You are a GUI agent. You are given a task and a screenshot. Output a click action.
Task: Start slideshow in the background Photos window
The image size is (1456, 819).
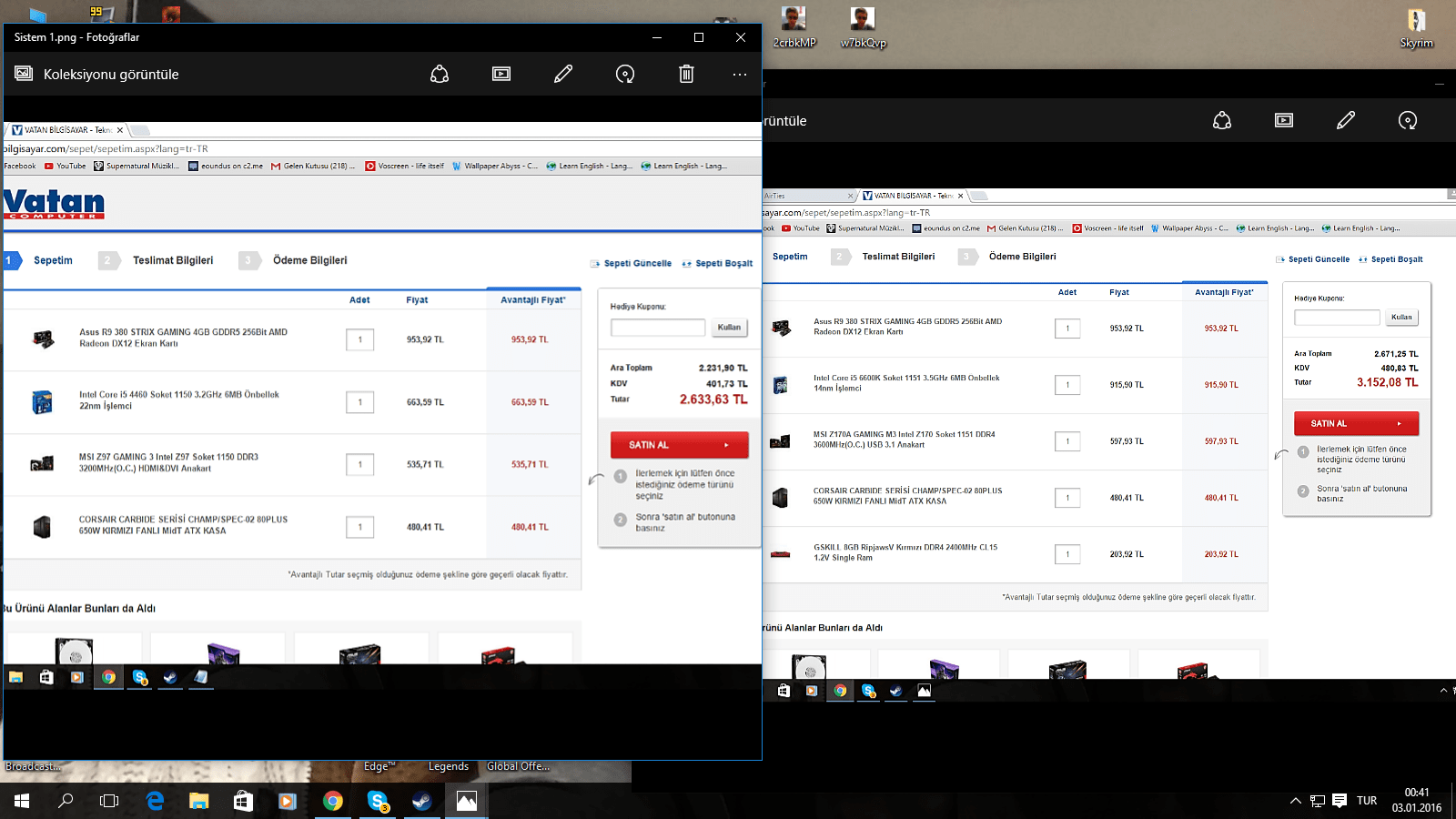point(1284,120)
